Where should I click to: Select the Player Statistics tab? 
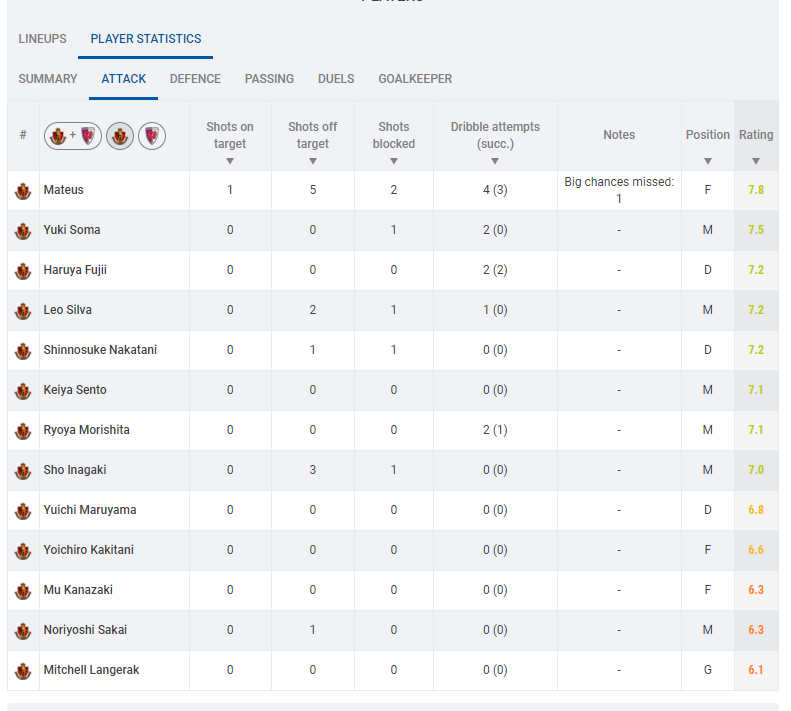coord(146,39)
